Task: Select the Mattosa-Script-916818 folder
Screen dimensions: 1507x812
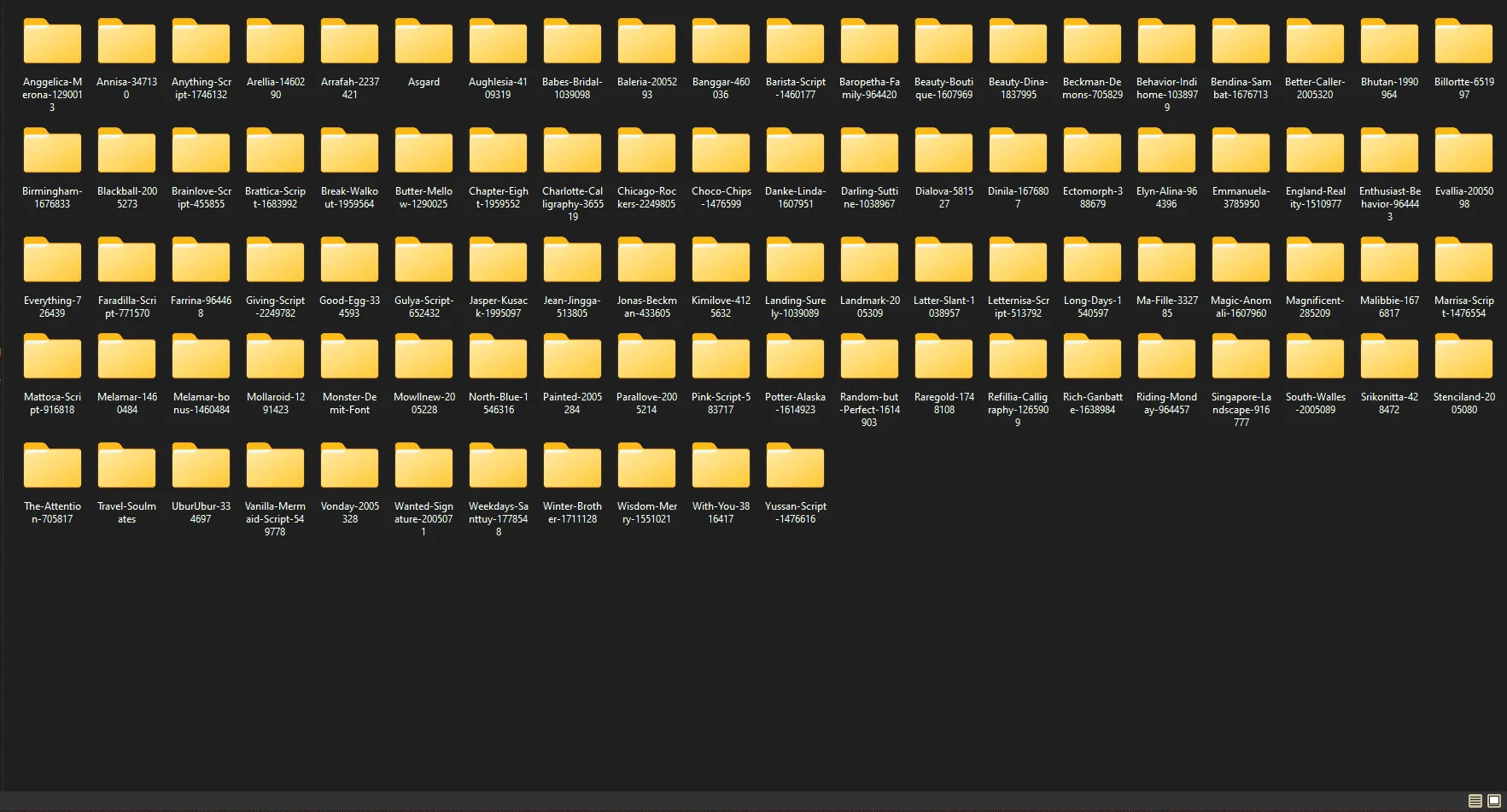Action: click(52, 374)
